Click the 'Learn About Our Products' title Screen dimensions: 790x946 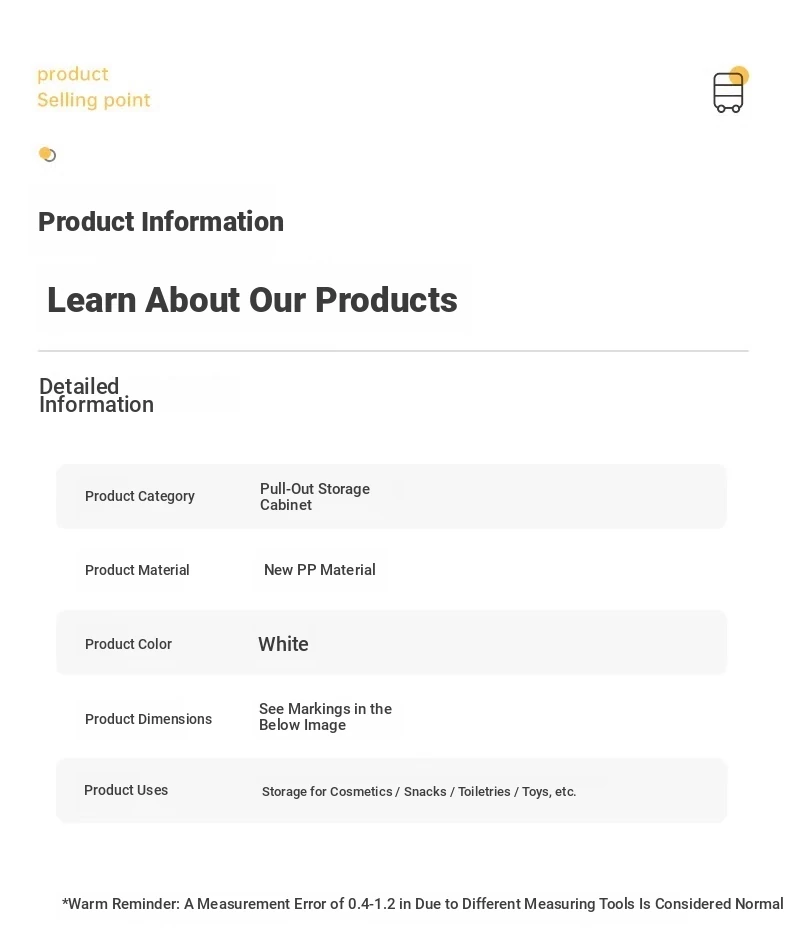pyautogui.click(x=252, y=300)
